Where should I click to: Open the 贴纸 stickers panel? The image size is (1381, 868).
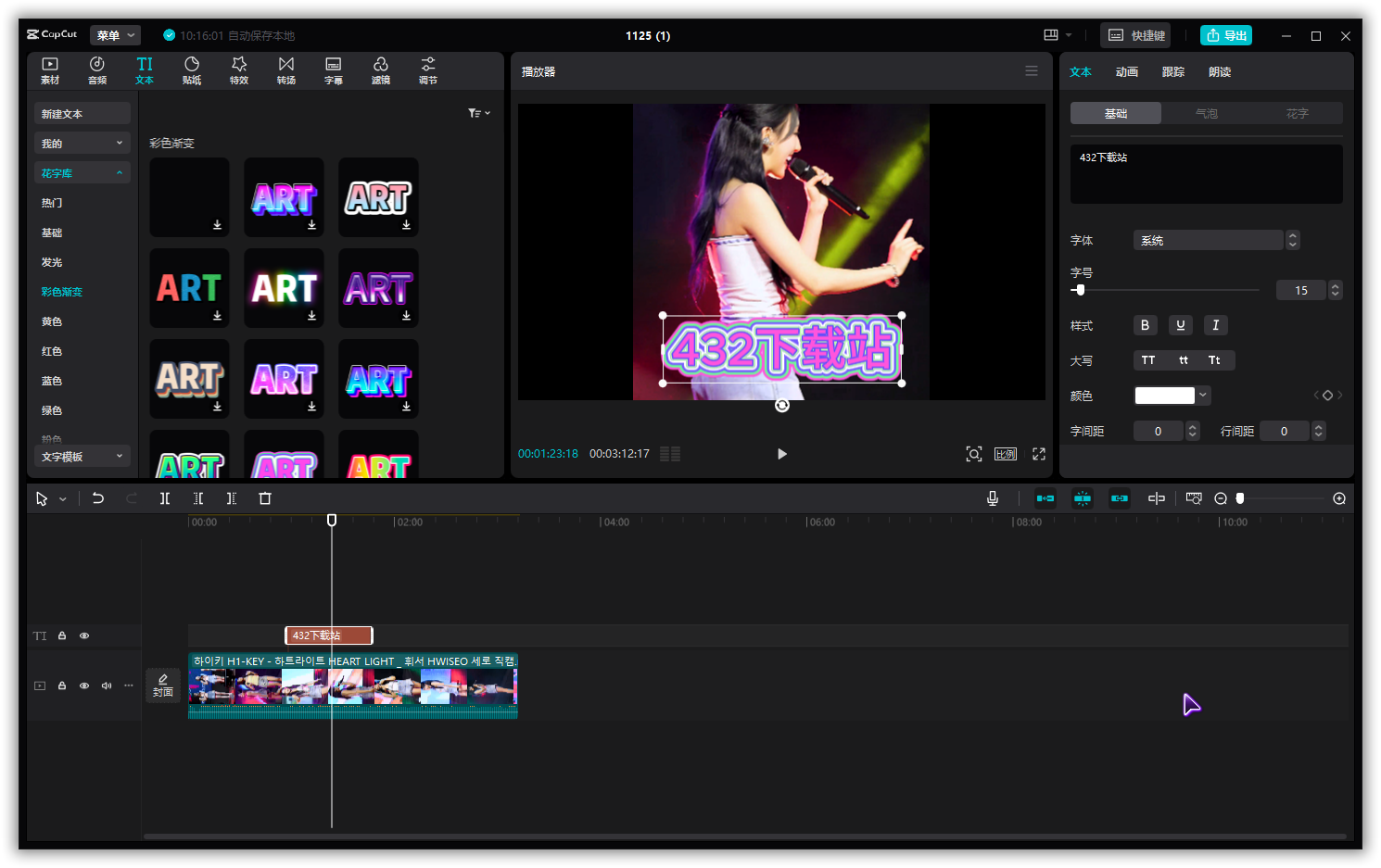(192, 70)
